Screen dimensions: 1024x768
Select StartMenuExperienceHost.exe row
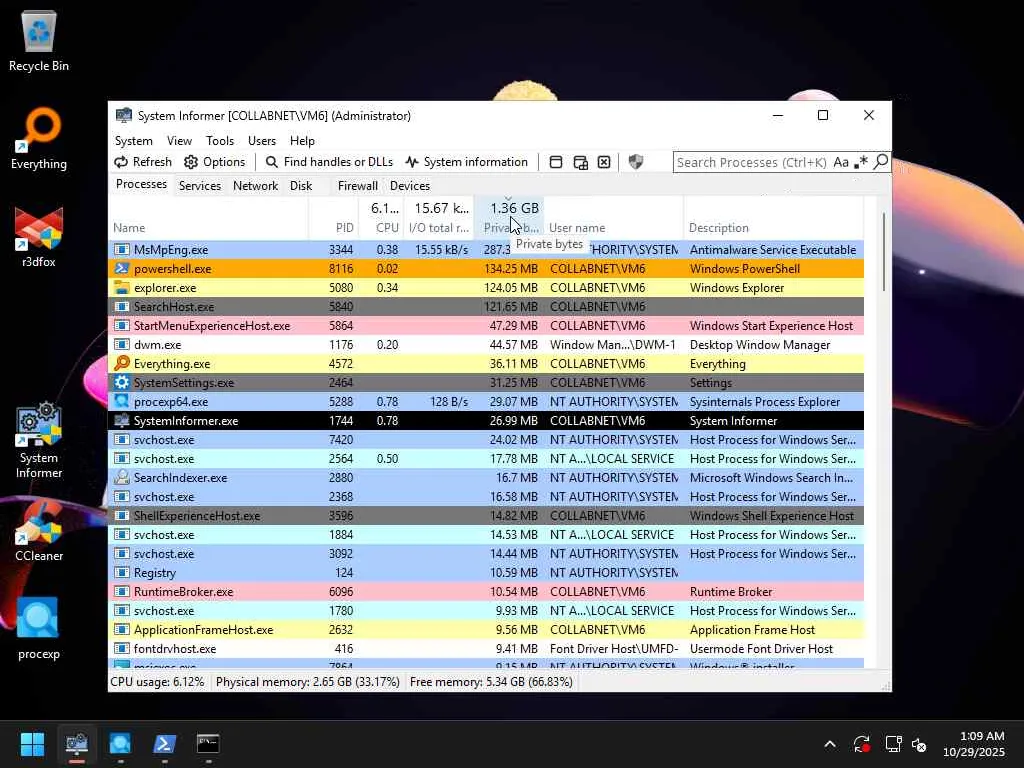(x=486, y=325)
